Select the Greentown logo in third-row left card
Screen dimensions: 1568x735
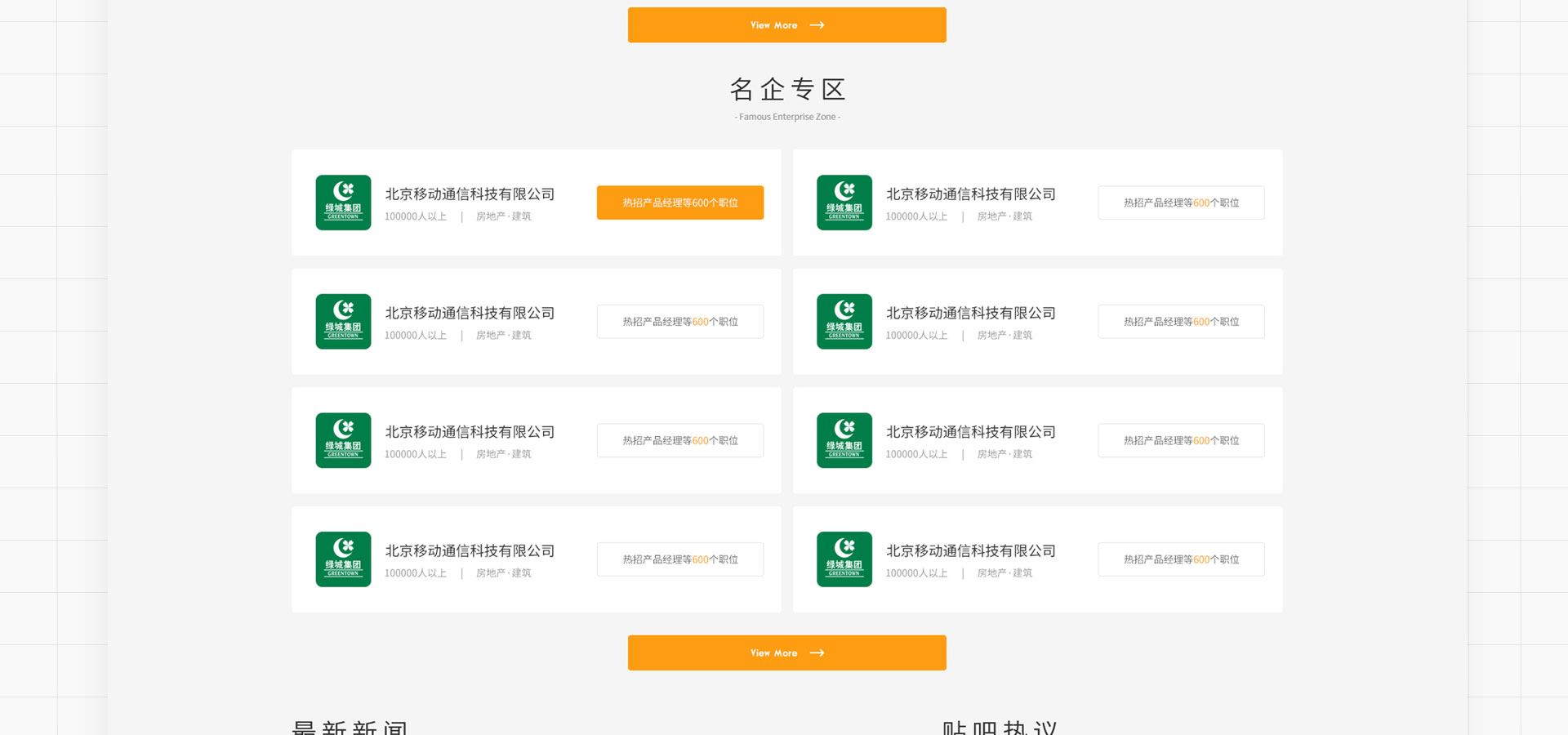coord(343,440)
